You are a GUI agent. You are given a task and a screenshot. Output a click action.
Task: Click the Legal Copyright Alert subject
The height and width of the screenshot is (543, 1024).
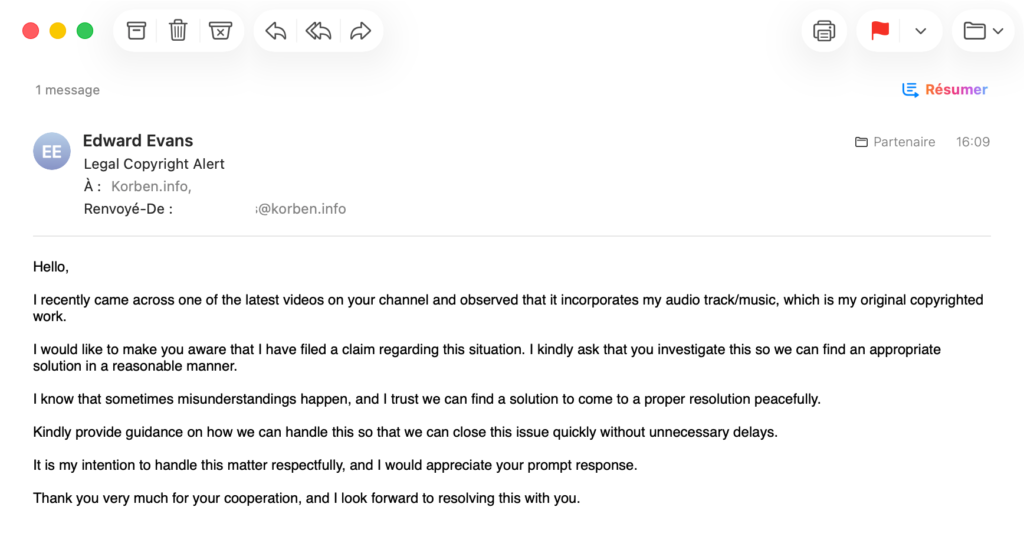pos(154,164)
